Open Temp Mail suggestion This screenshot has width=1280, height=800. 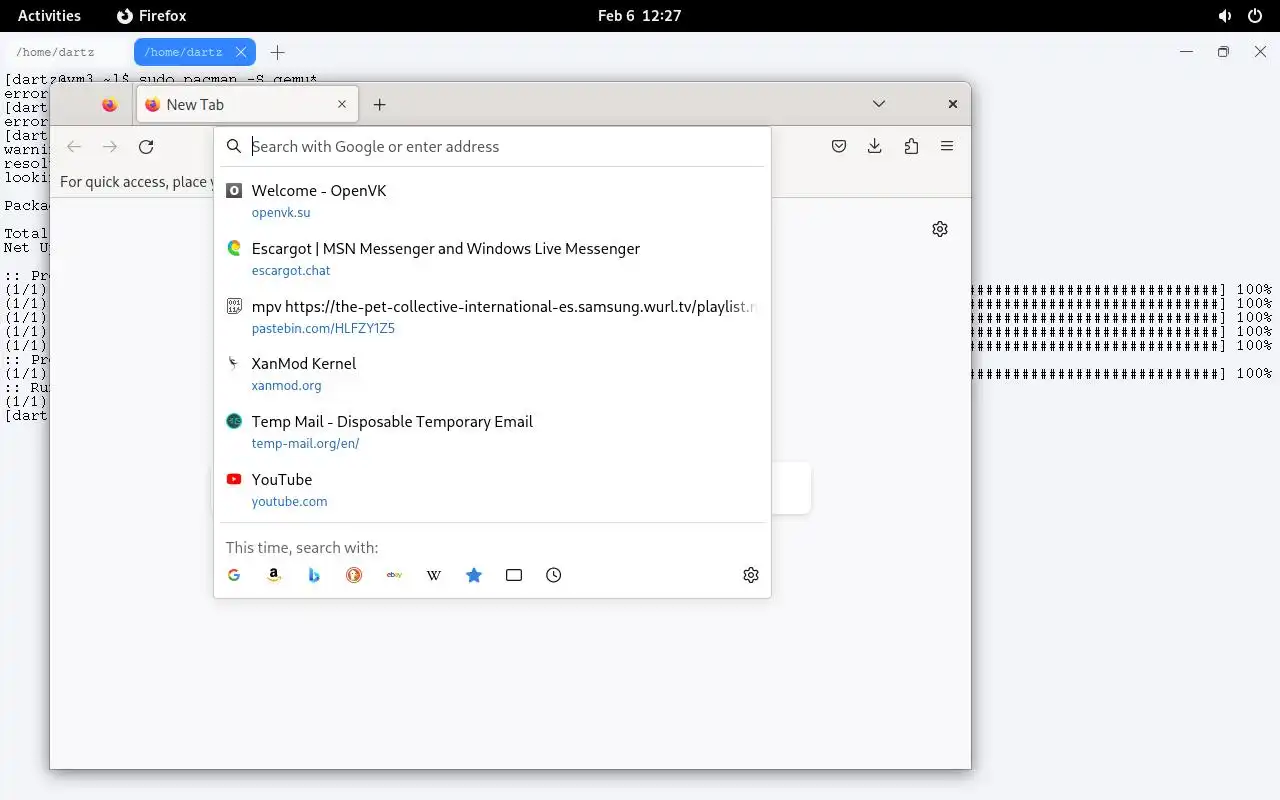[492, 432]
